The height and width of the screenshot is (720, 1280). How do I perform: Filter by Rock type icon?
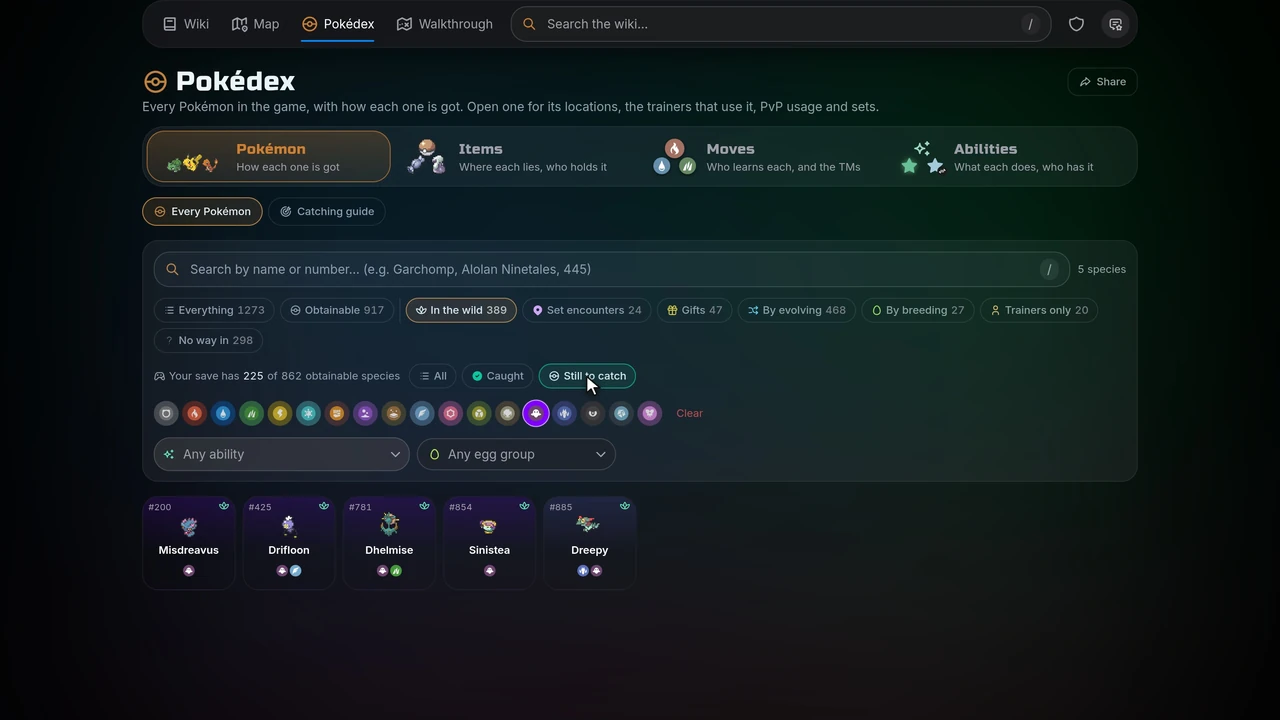click(508, 413)
